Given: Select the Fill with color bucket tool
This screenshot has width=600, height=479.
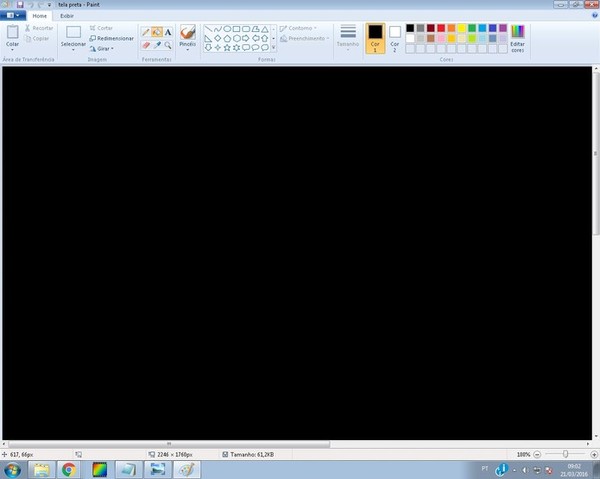Looking at the screenshot, I should 157,32.
